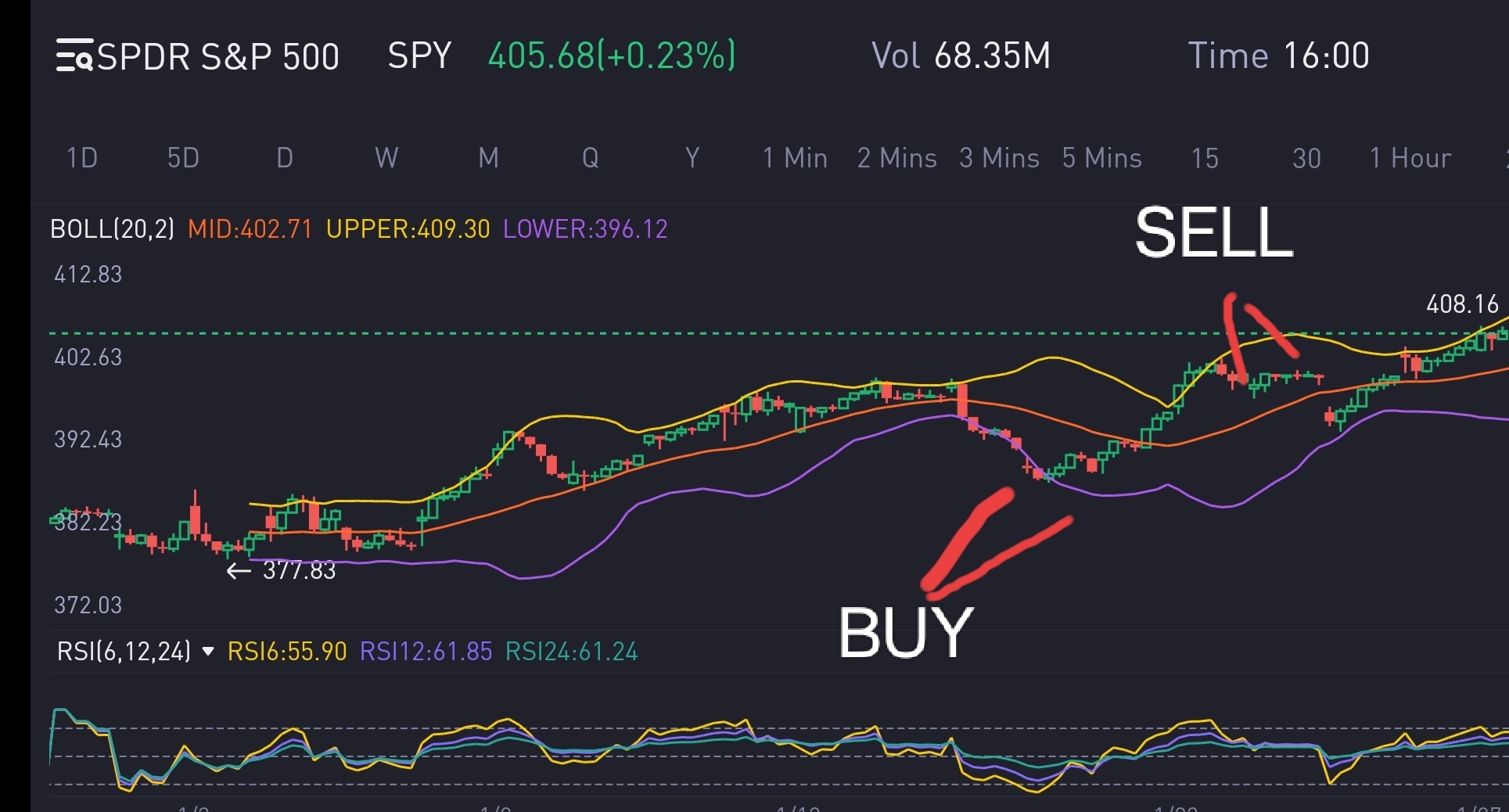Select the 2 Mins interval tab
Image resolution: width=1509 pixels, height=812 pixels.
click(x=897, y=158)
